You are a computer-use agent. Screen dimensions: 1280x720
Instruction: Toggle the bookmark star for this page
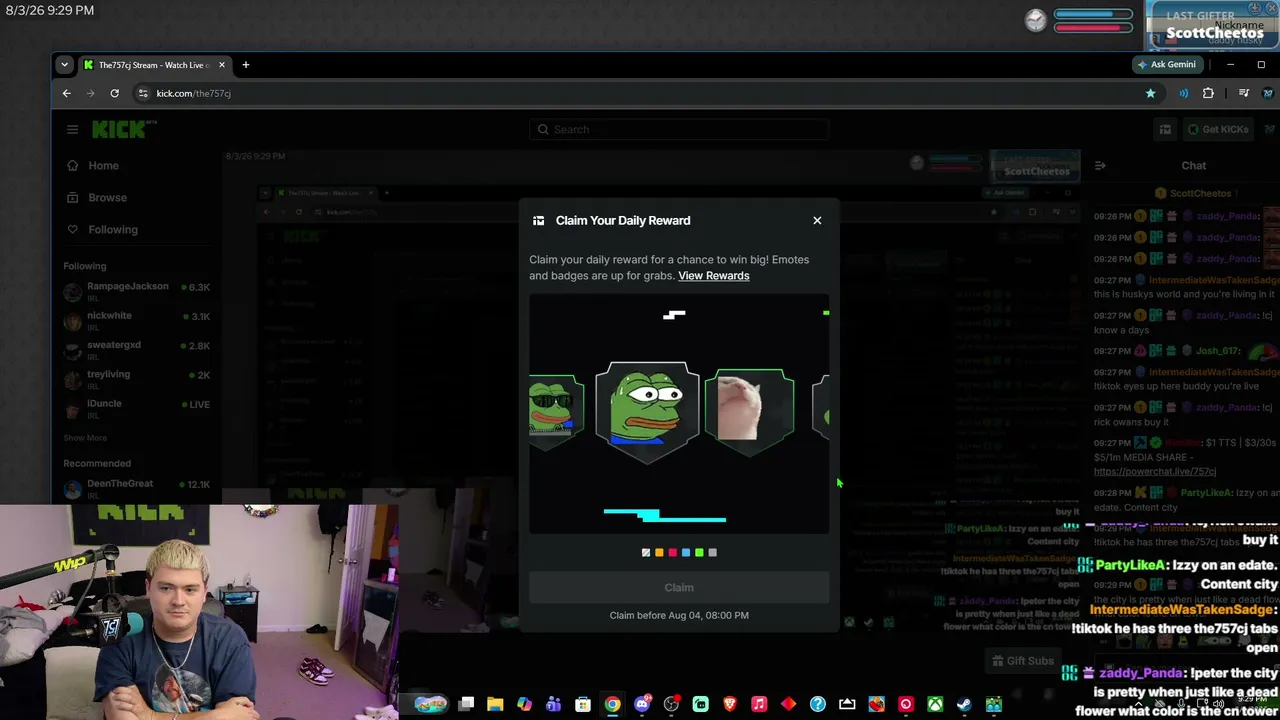(1150, 93)
